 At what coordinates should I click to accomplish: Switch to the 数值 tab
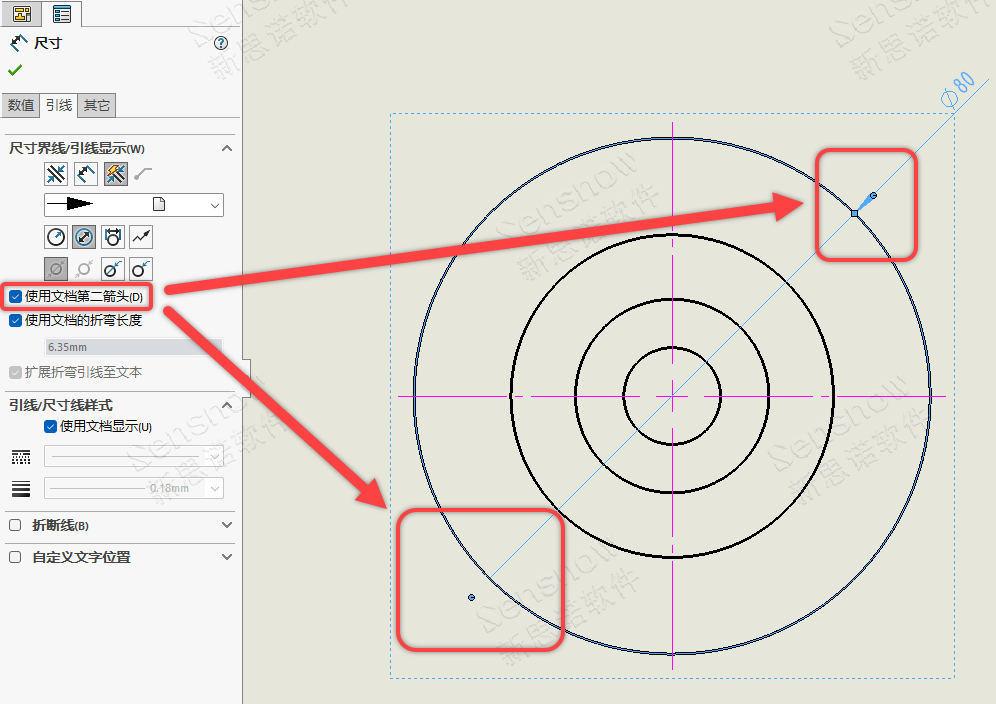pyautogui.click(x=21, y=105)
